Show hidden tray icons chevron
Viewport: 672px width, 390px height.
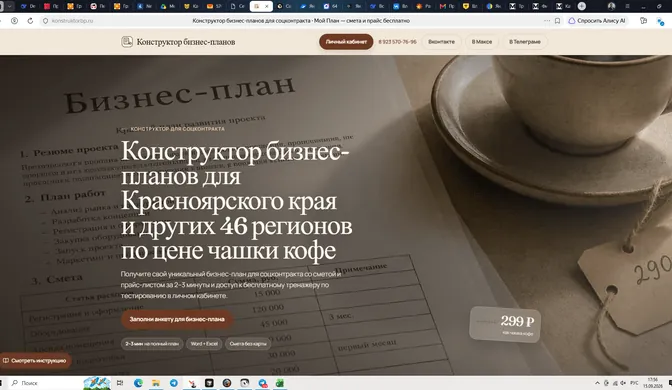[597, 383]
